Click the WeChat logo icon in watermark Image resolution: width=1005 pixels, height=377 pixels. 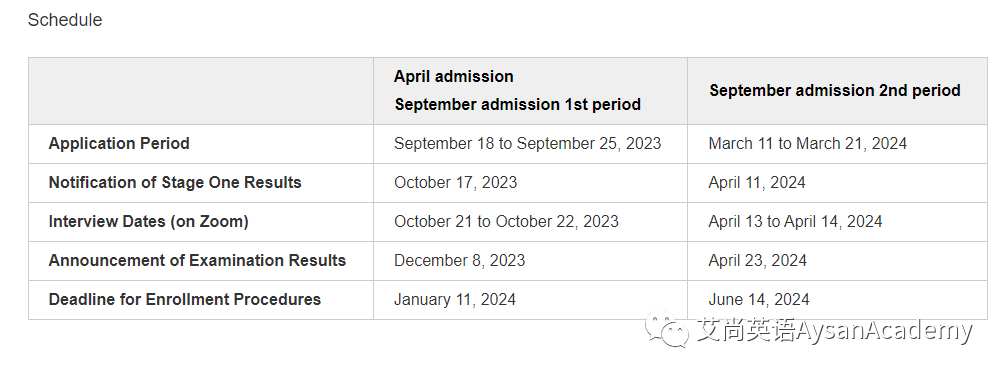click(667, 329)
